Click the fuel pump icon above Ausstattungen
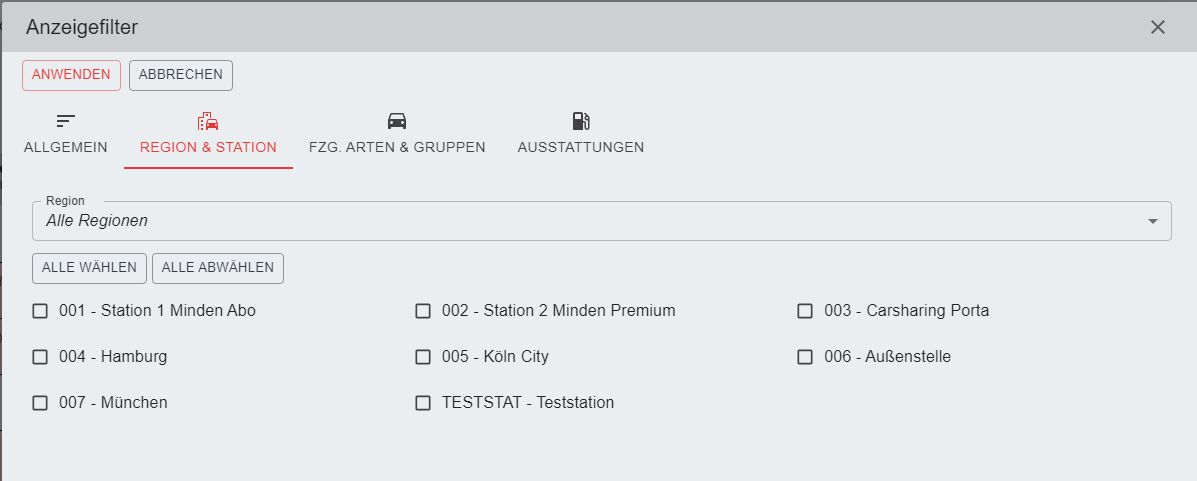1197x481 pixels. click(x=580, y=121)
